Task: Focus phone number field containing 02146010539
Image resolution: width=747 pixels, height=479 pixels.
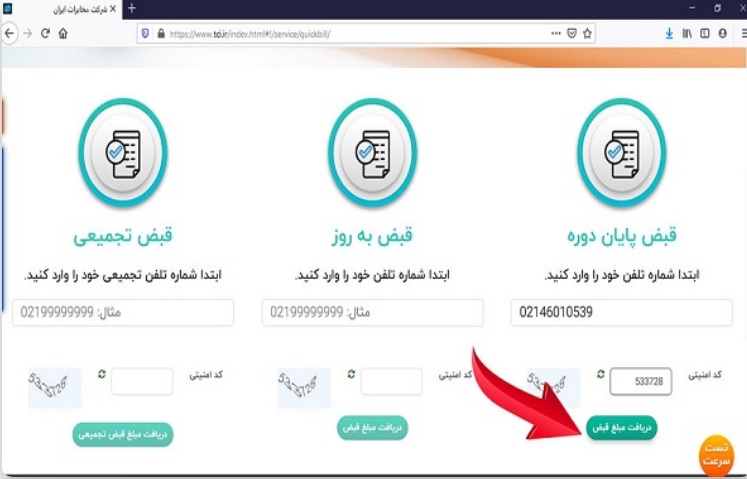Action: (621, 313)
